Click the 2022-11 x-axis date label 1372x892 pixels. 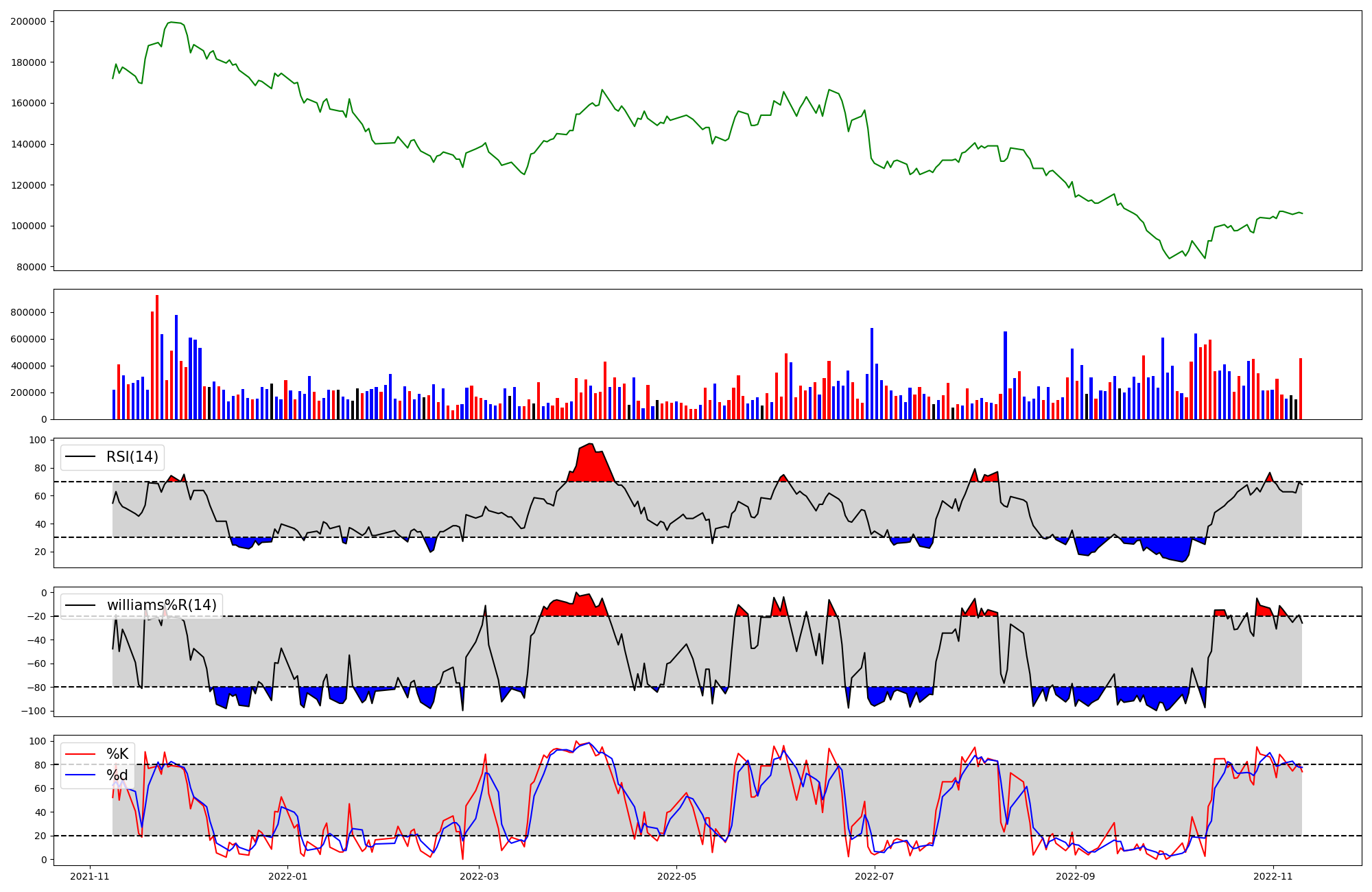(x=1273, y=876)
